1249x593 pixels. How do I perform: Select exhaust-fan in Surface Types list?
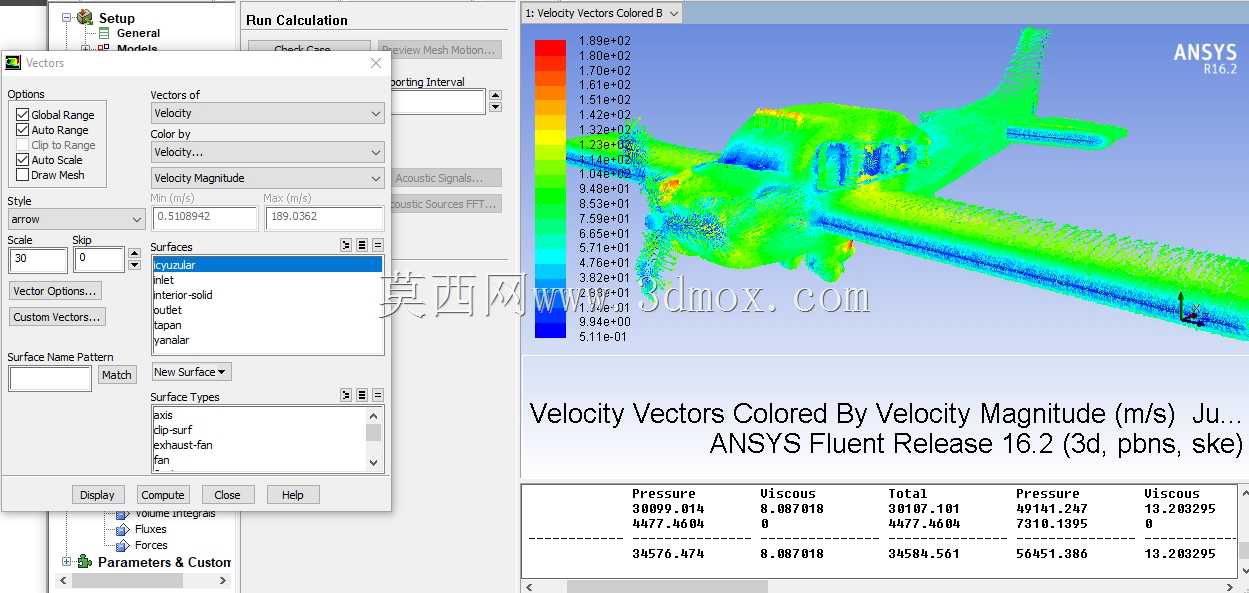click(259, 445)
